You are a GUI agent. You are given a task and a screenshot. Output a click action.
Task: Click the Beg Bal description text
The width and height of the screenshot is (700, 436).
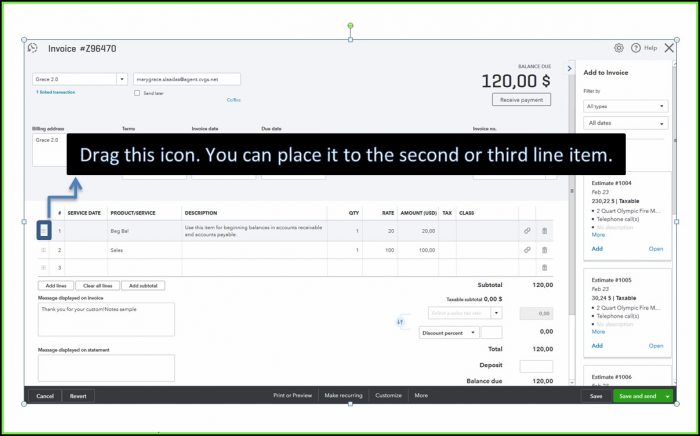point(254,231)
